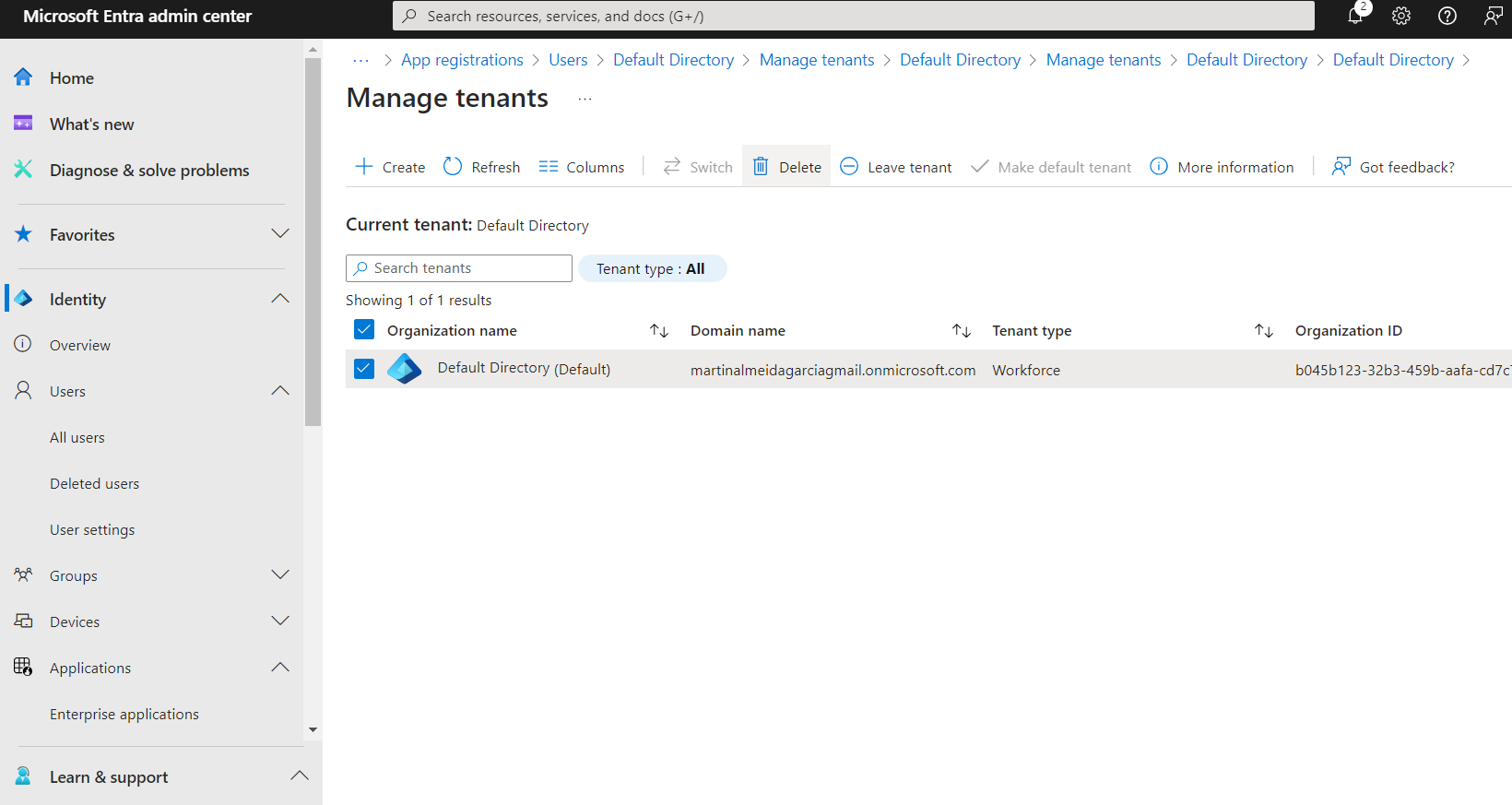Click the Default Directory tenant logo icon
The width and height of the screenshot is (1512, 805).
tap(404, 369)
